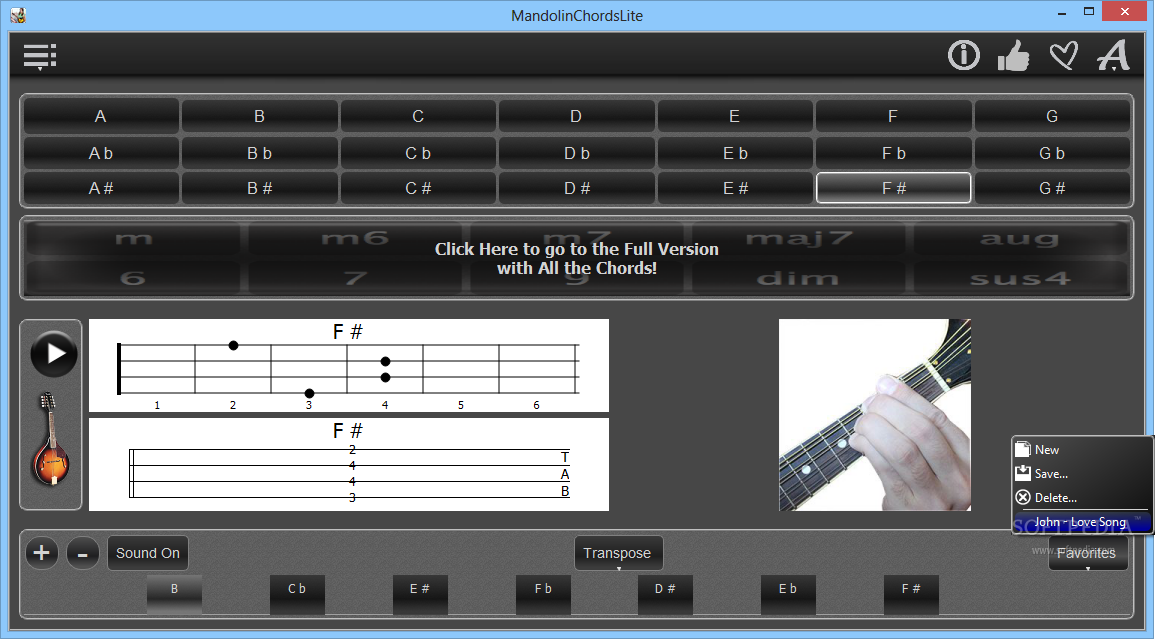Select D # chord in sequence strip
The width and height of the screenshot is (1155, 639).
click(665, 595)
